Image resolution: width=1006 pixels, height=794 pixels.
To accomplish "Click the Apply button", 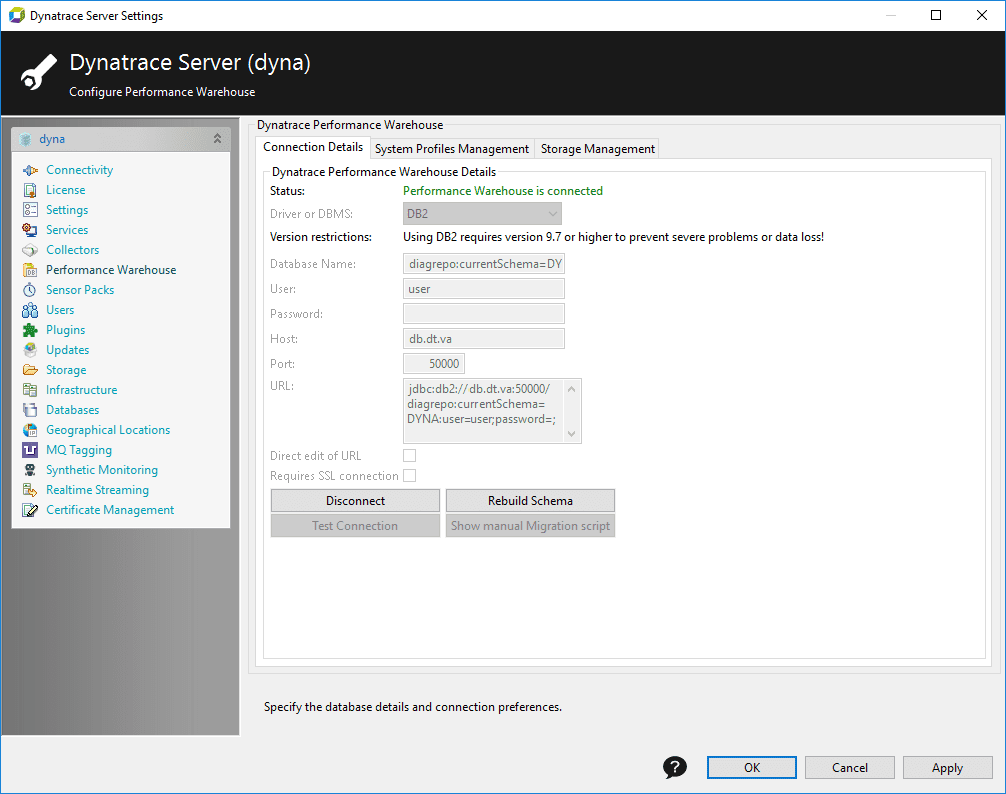I will point(948,768).
